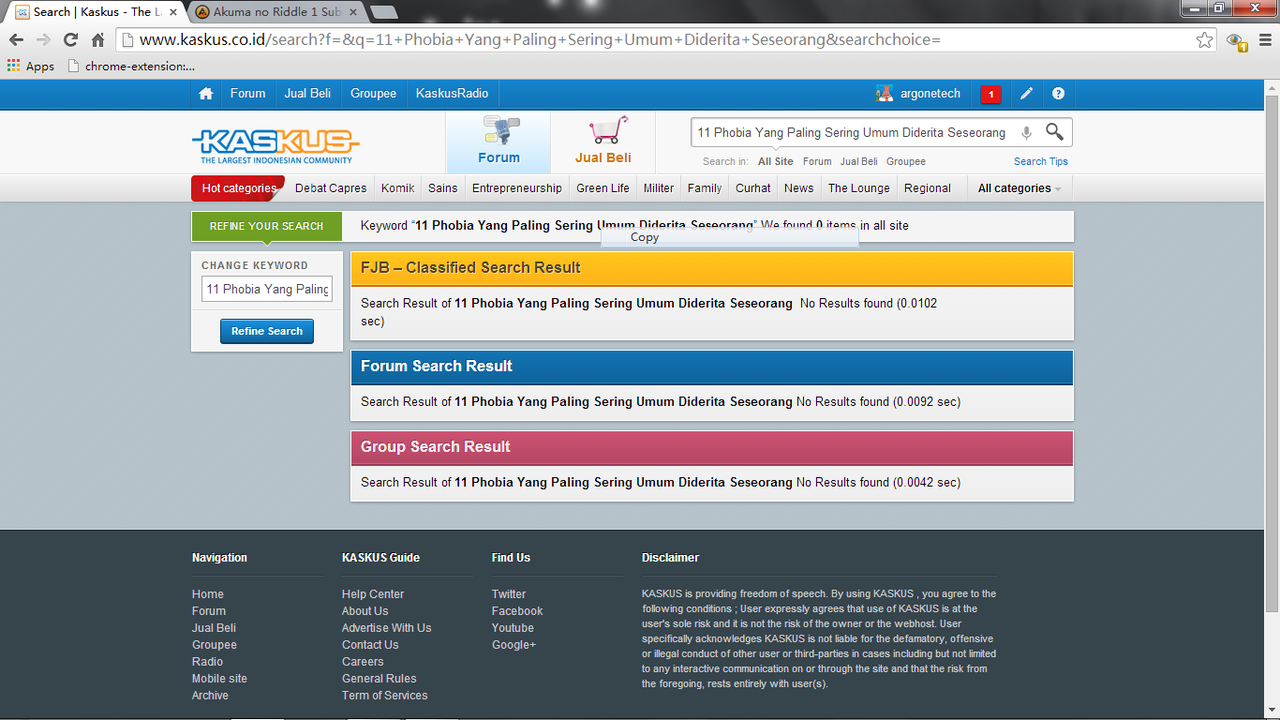Open the Google+ link in the footer
Image resolution: width=1280 pixels, height=720 pixels.
[514, 645]
